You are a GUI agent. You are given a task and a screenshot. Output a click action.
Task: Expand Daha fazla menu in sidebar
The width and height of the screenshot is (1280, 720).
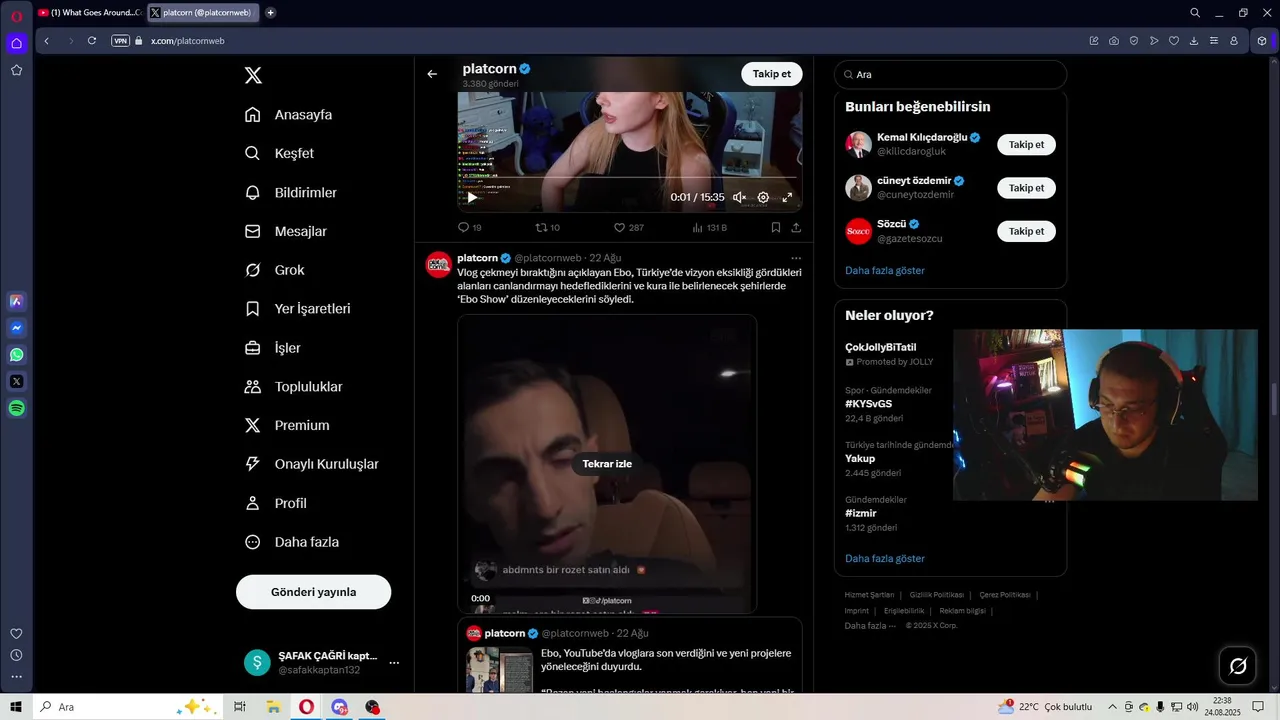point(291,542)
